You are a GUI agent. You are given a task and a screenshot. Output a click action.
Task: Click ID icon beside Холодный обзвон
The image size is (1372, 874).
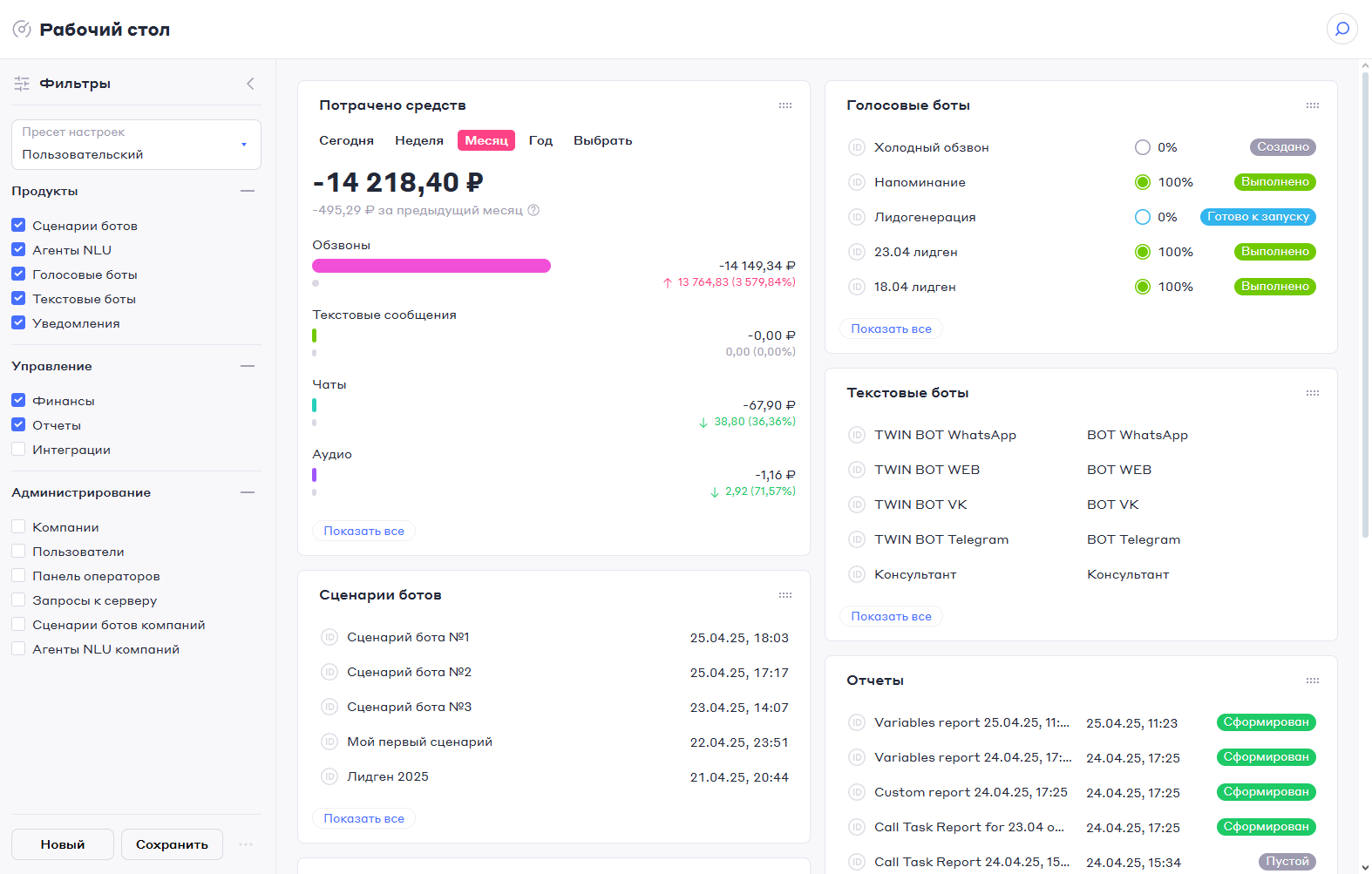point(856,147)
